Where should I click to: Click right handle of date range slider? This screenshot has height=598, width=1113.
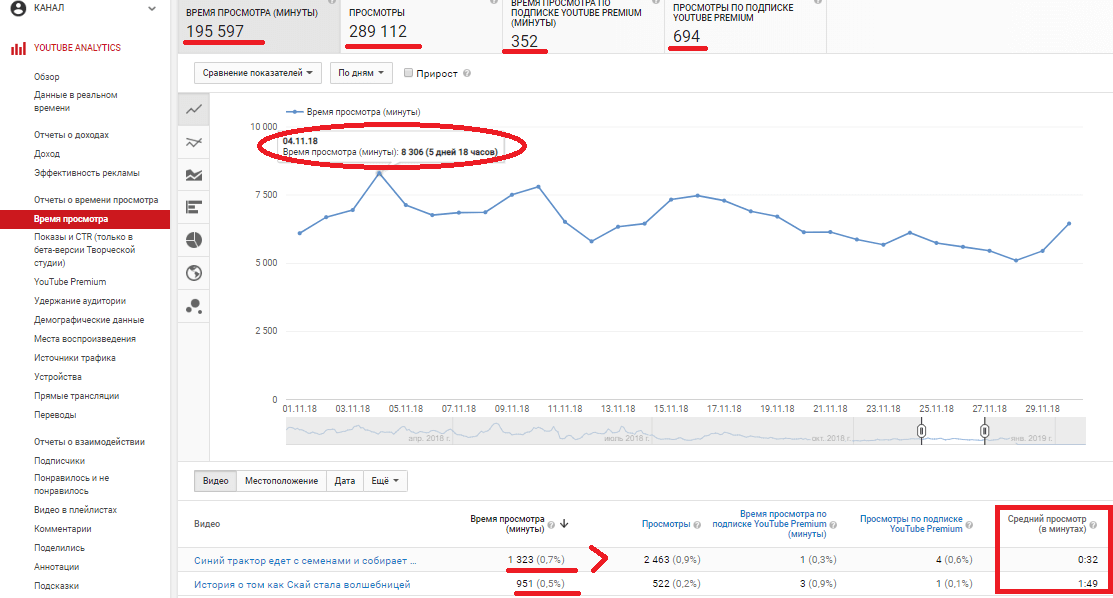[985, 431]
